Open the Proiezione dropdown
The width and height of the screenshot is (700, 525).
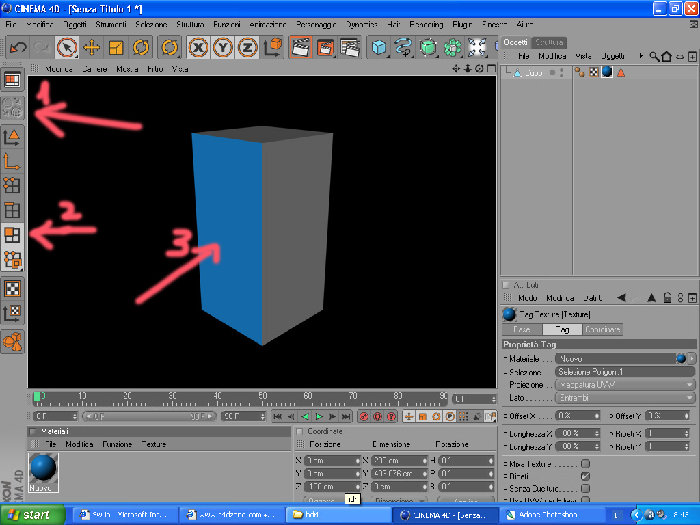tap(625, 384)
